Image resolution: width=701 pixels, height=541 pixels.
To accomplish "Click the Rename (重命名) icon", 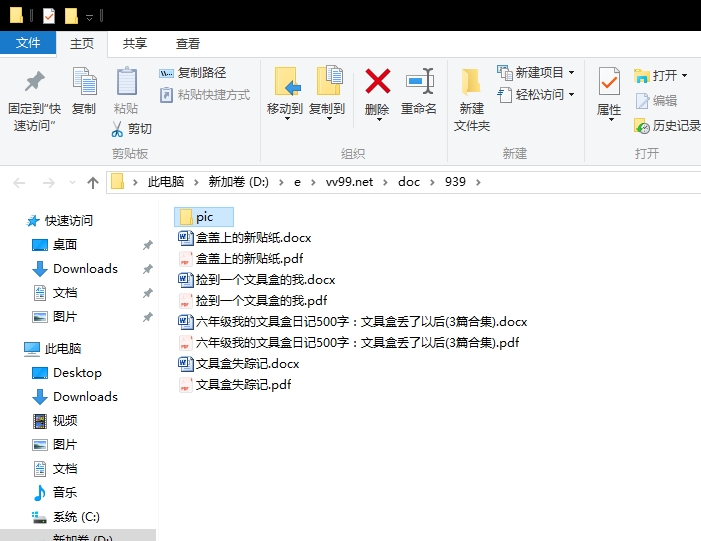I will (419, 81).
